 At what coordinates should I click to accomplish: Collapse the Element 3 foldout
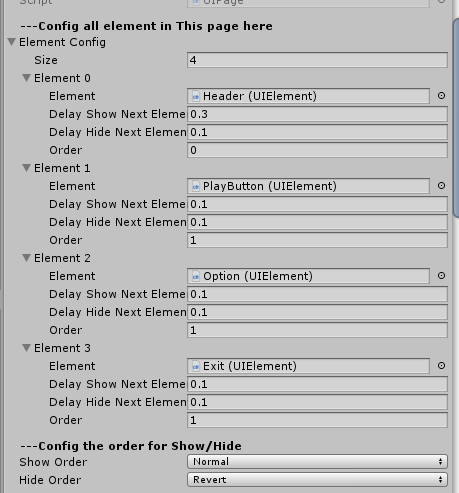tap(26, 348)
